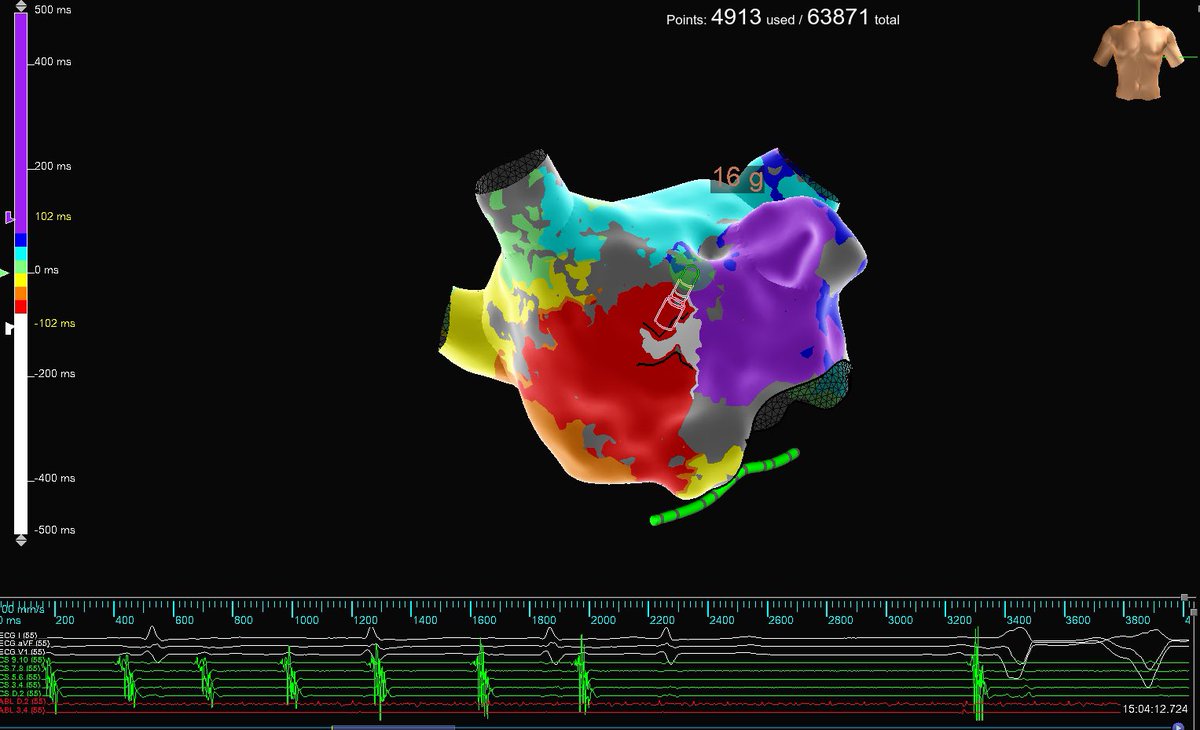Click the 200 ms scale label
1200x730 pixels.
[53, 166]
